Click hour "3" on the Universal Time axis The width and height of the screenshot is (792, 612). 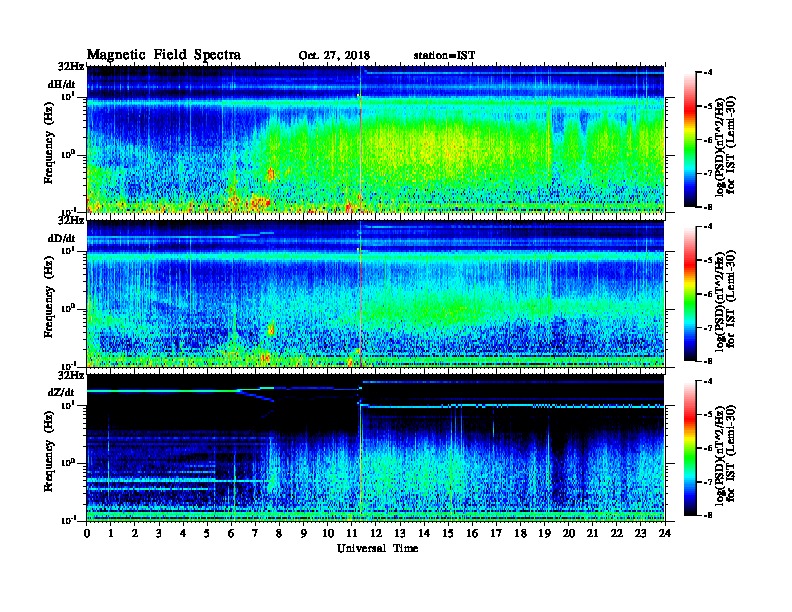[x=160, y=533]
